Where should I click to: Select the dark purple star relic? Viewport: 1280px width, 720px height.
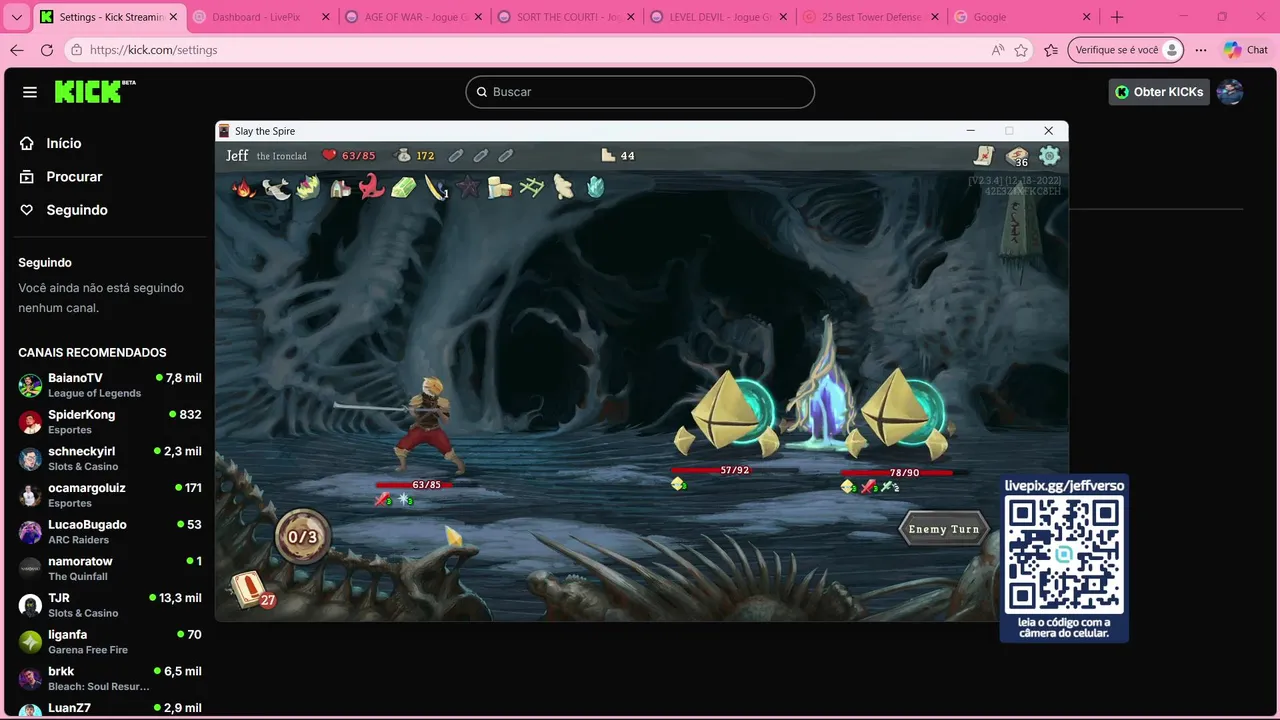[468, 187]
